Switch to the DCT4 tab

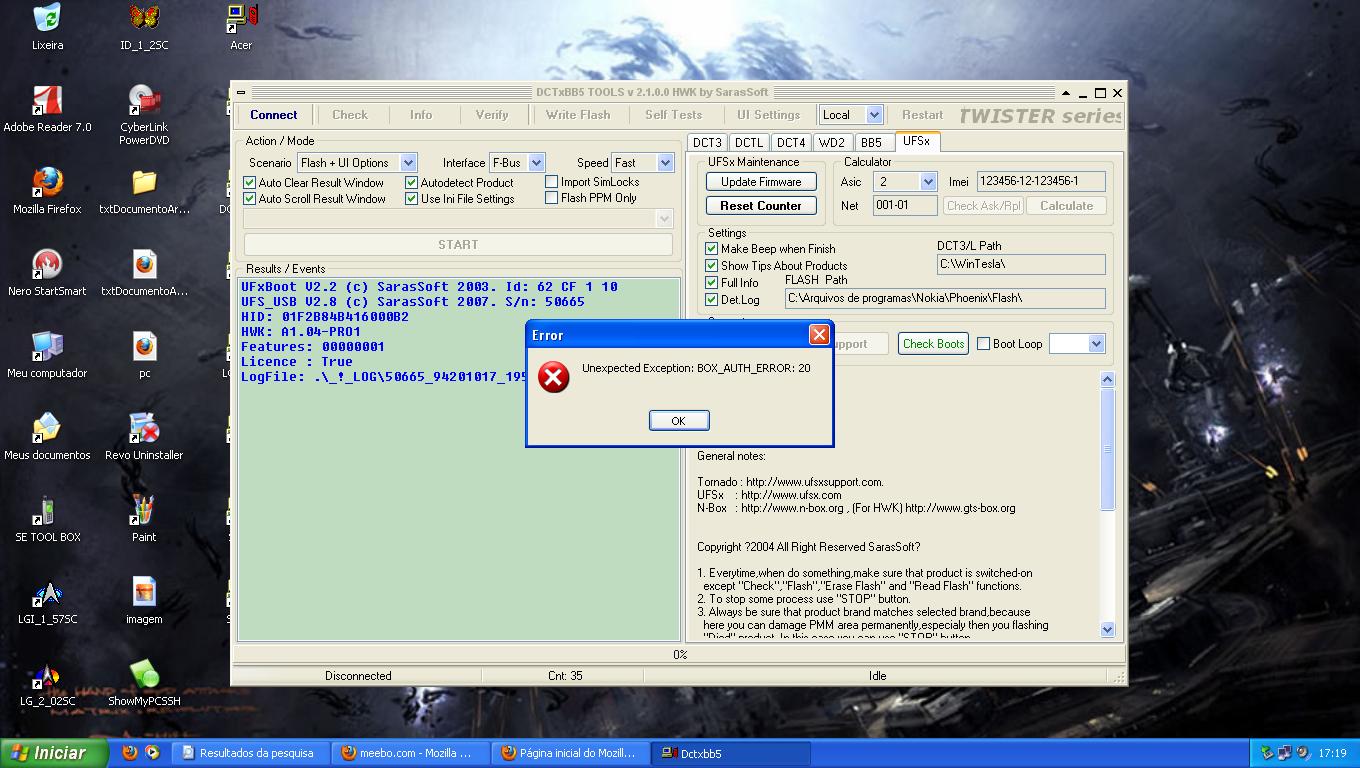click(x=790, y=143)
